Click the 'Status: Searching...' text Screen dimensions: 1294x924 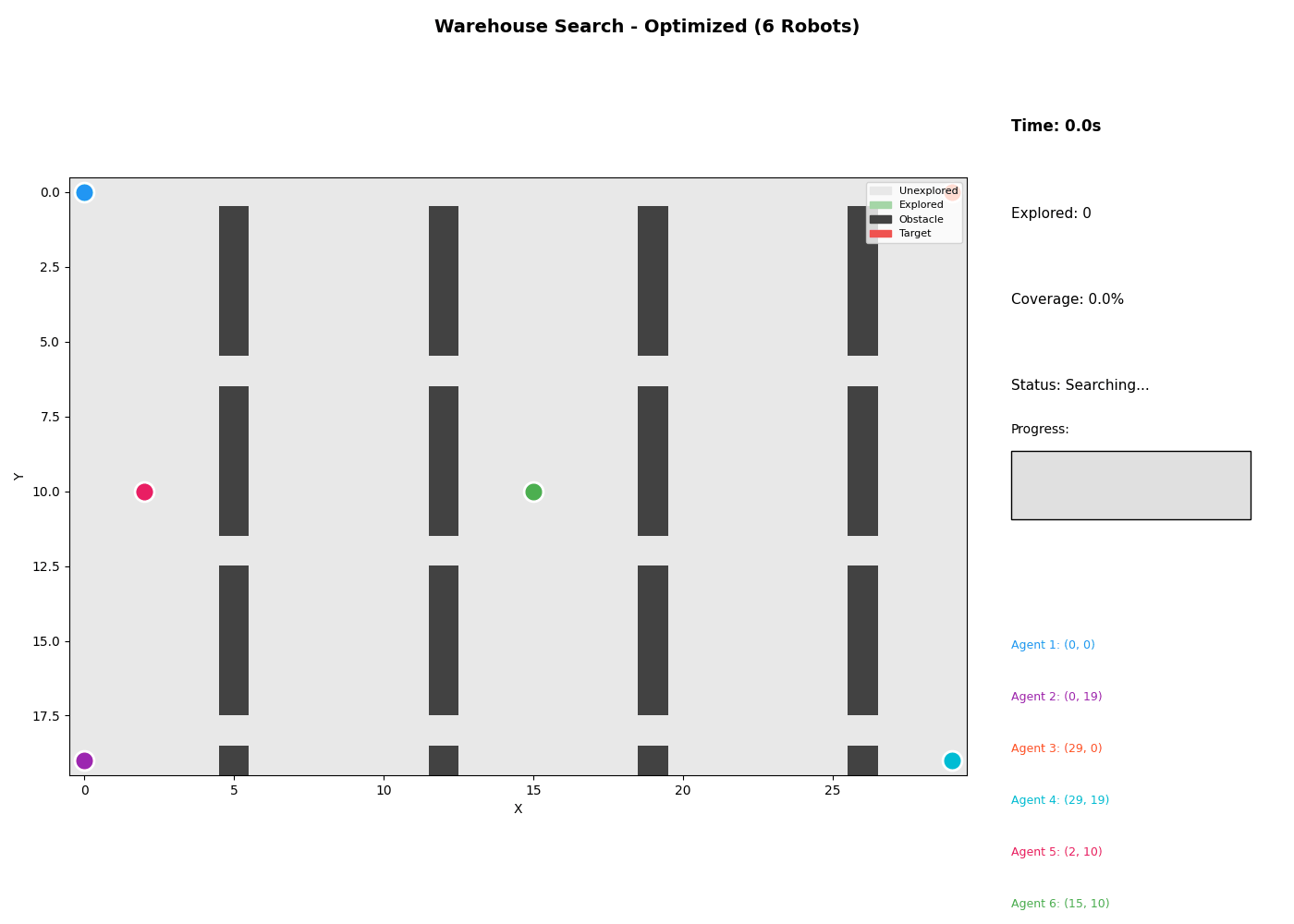[x=1080, y=385]
